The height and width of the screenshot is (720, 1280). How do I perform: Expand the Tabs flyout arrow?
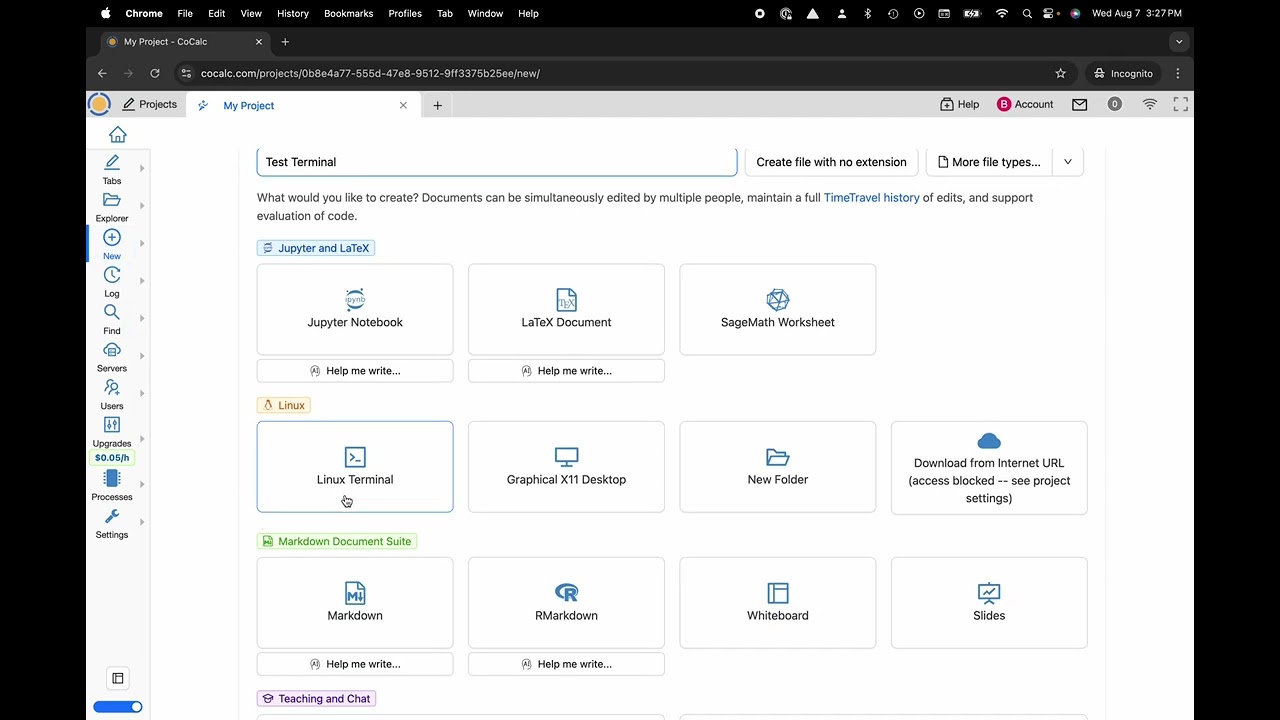[x=142, y=168]
